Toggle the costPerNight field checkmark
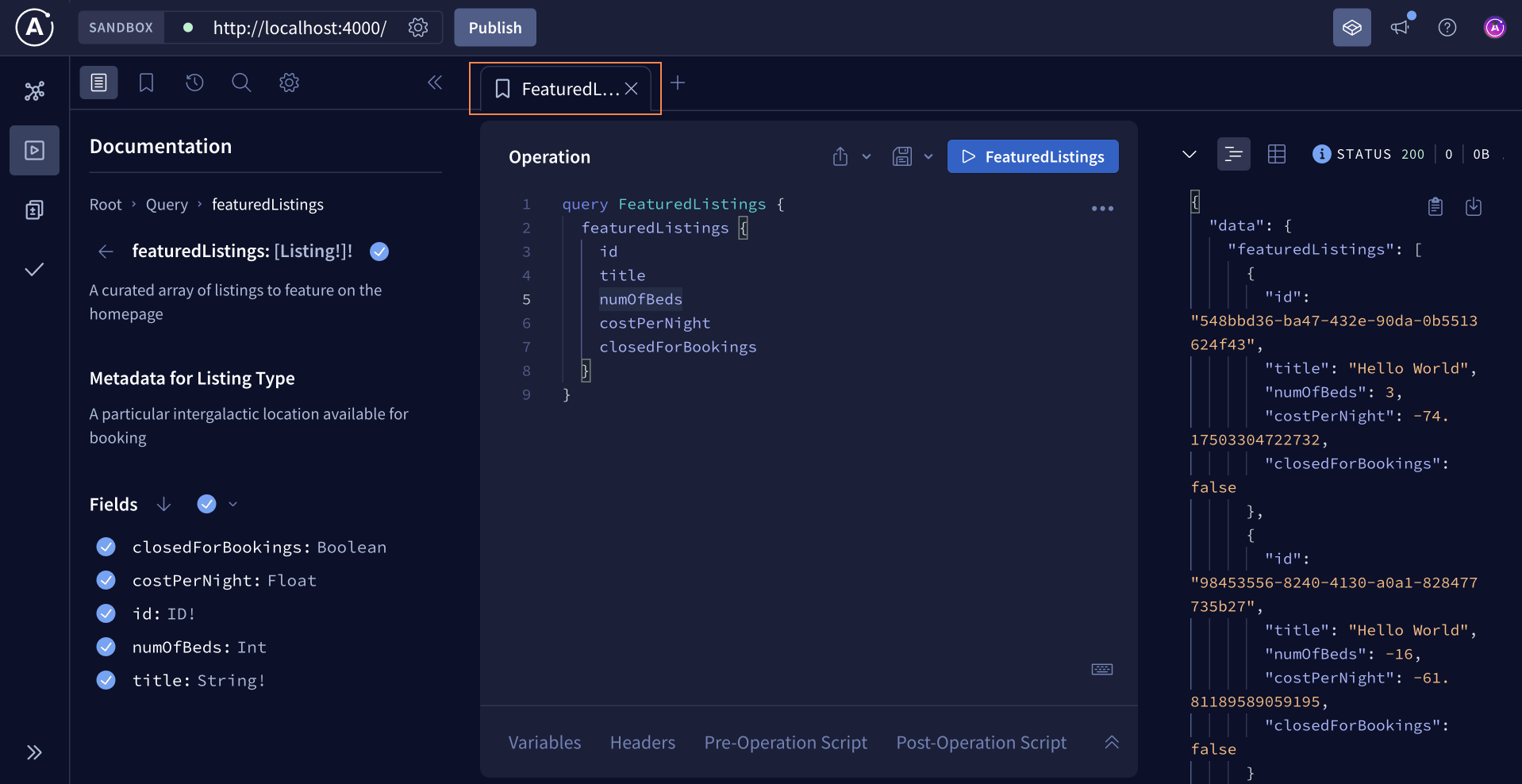Screen dimensions: 1522x784 pyautogui.click(x=106, y=580)
